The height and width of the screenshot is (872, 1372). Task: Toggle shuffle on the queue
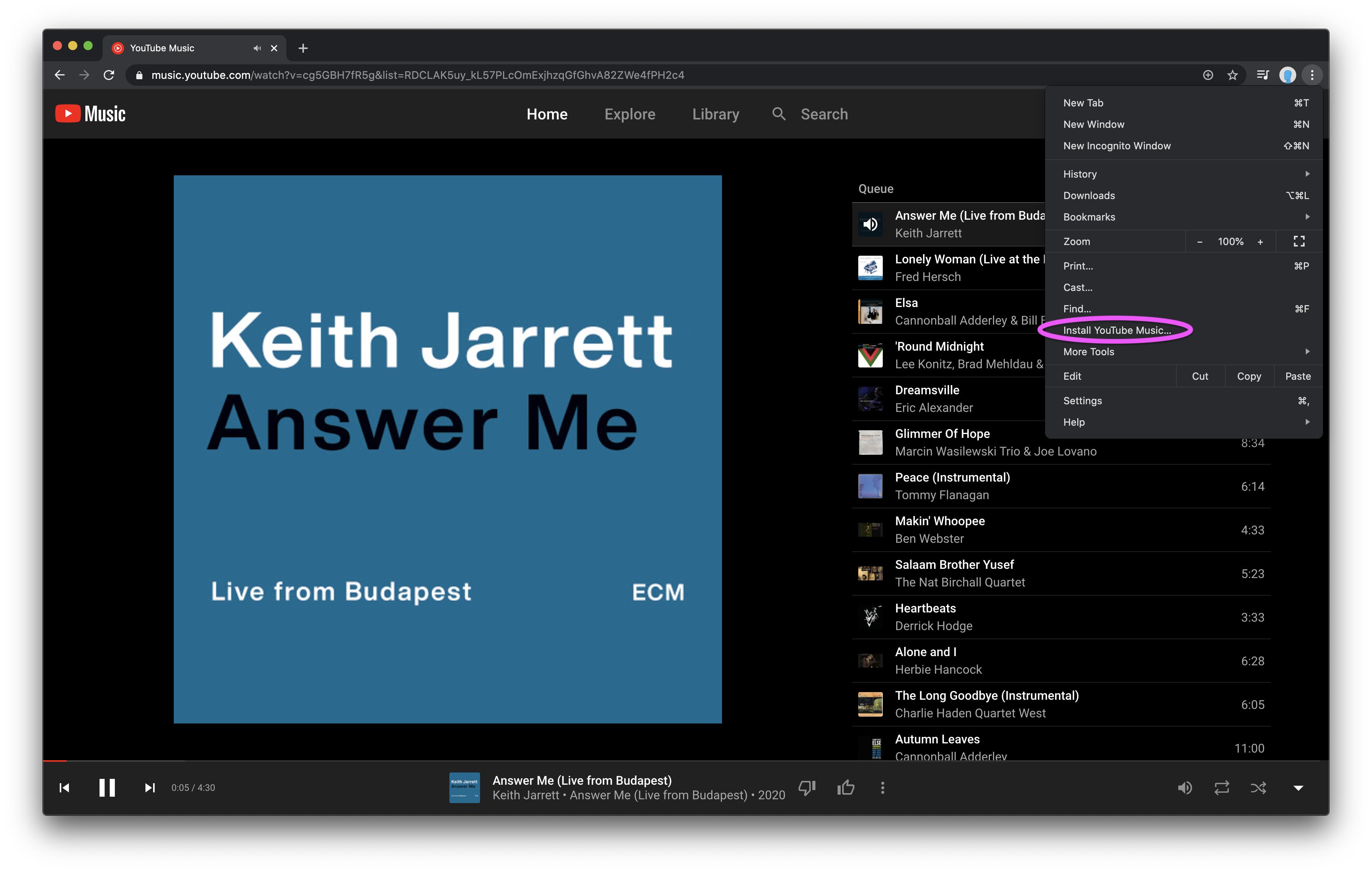coord(1258,788)
